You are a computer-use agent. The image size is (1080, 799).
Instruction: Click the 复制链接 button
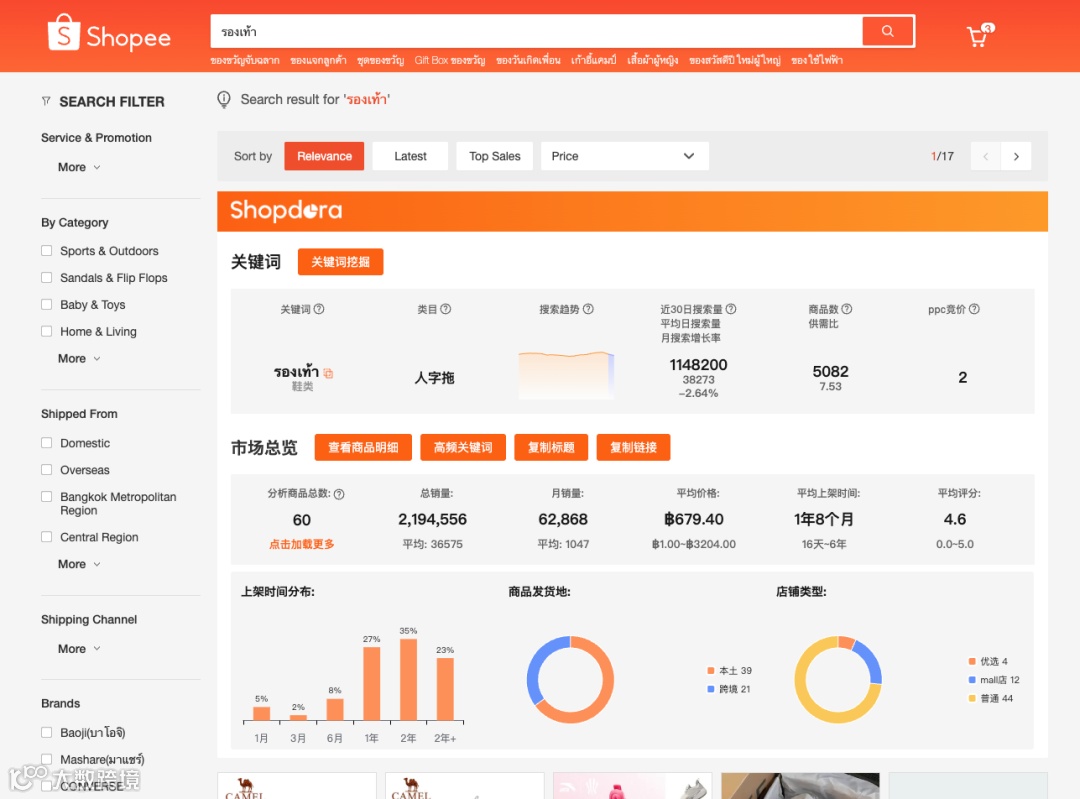tap(633, 447)
